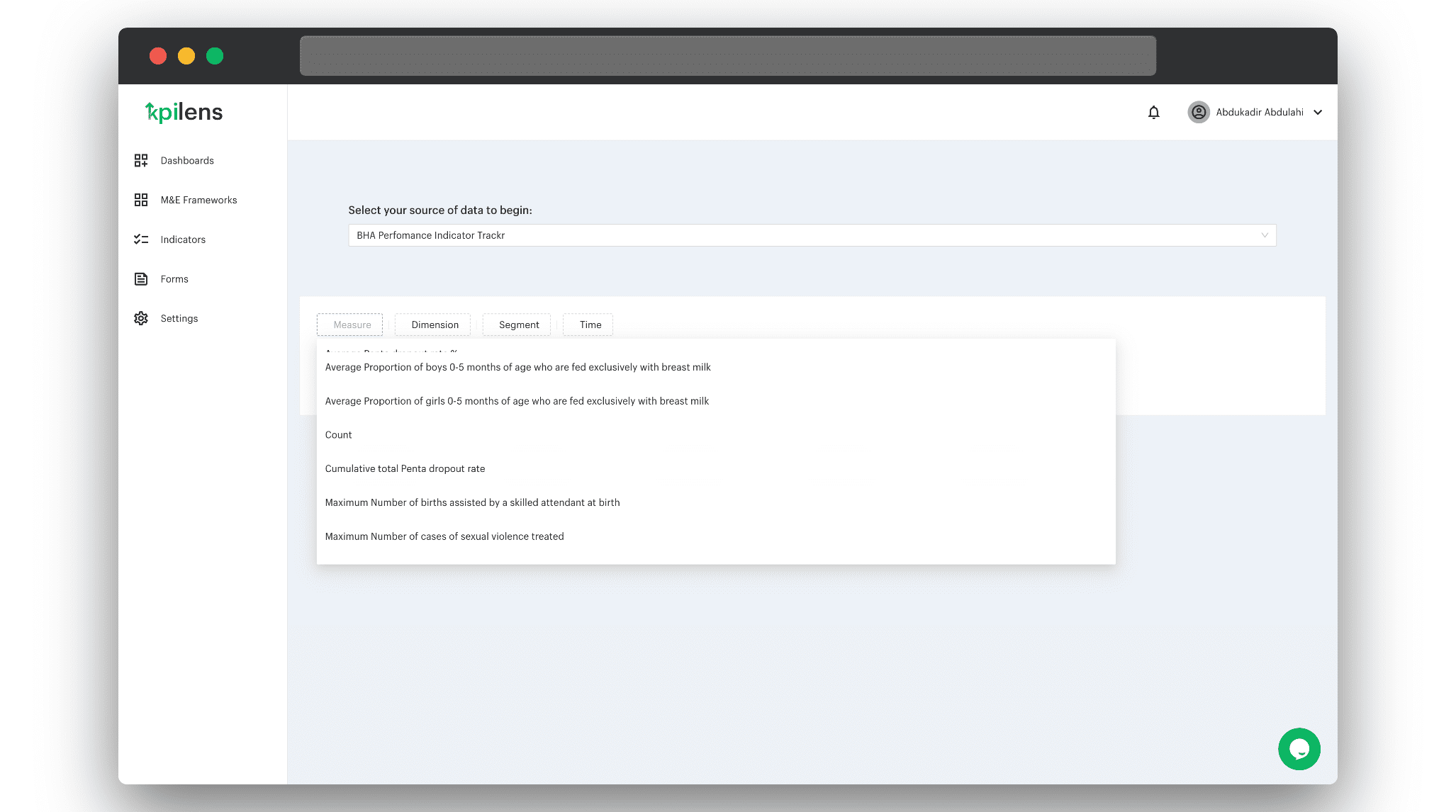Screen dimensions: 1456x812
Task: Choose Cumulative total Penta dropout rate
Action: tap(405, 469)
